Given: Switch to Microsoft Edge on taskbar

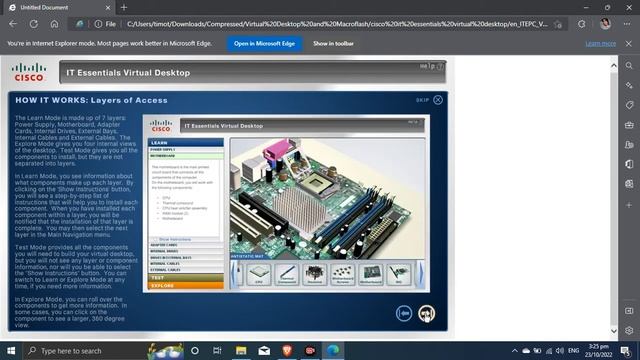Looking at the screenshot, I should [333, 351].
